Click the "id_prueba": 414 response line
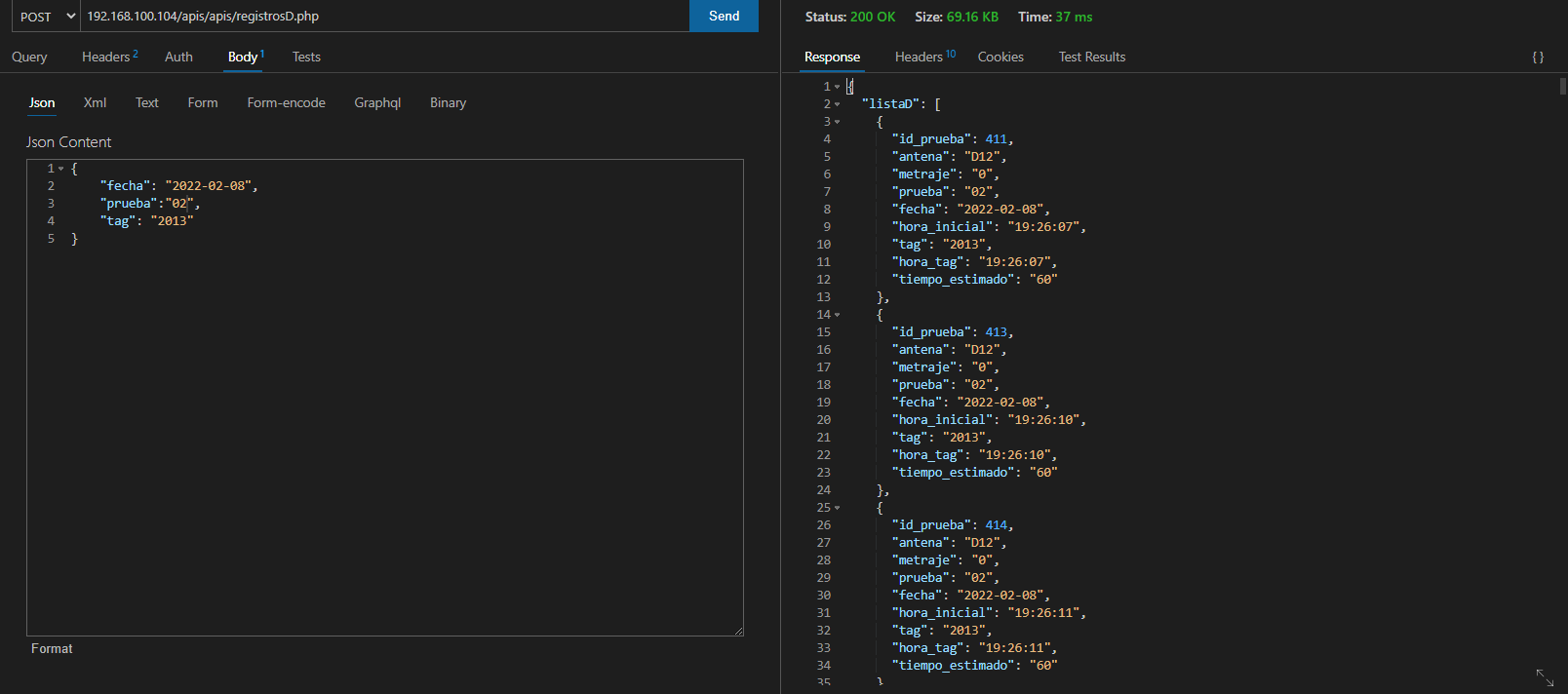This screenshot has height=694, width=1568. [x=953, y=525]
